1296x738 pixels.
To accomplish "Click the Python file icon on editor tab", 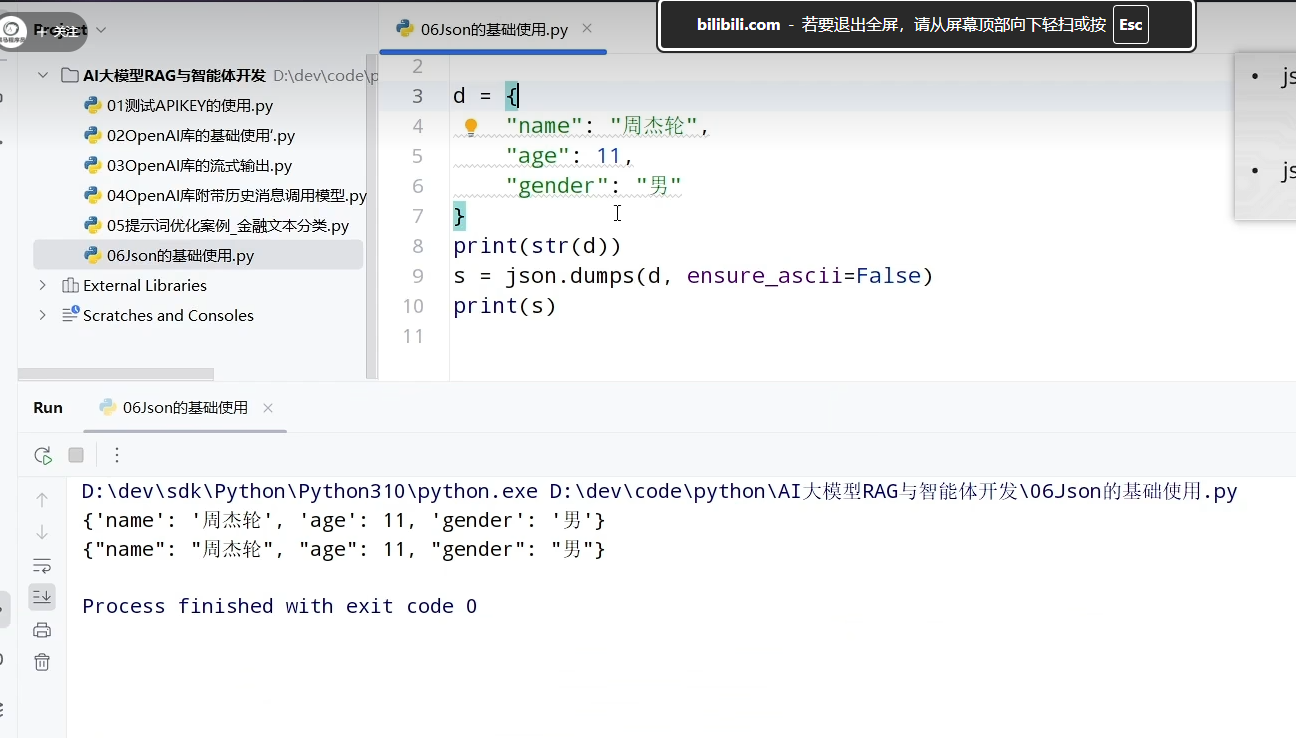I will click(x=405, y=29).
